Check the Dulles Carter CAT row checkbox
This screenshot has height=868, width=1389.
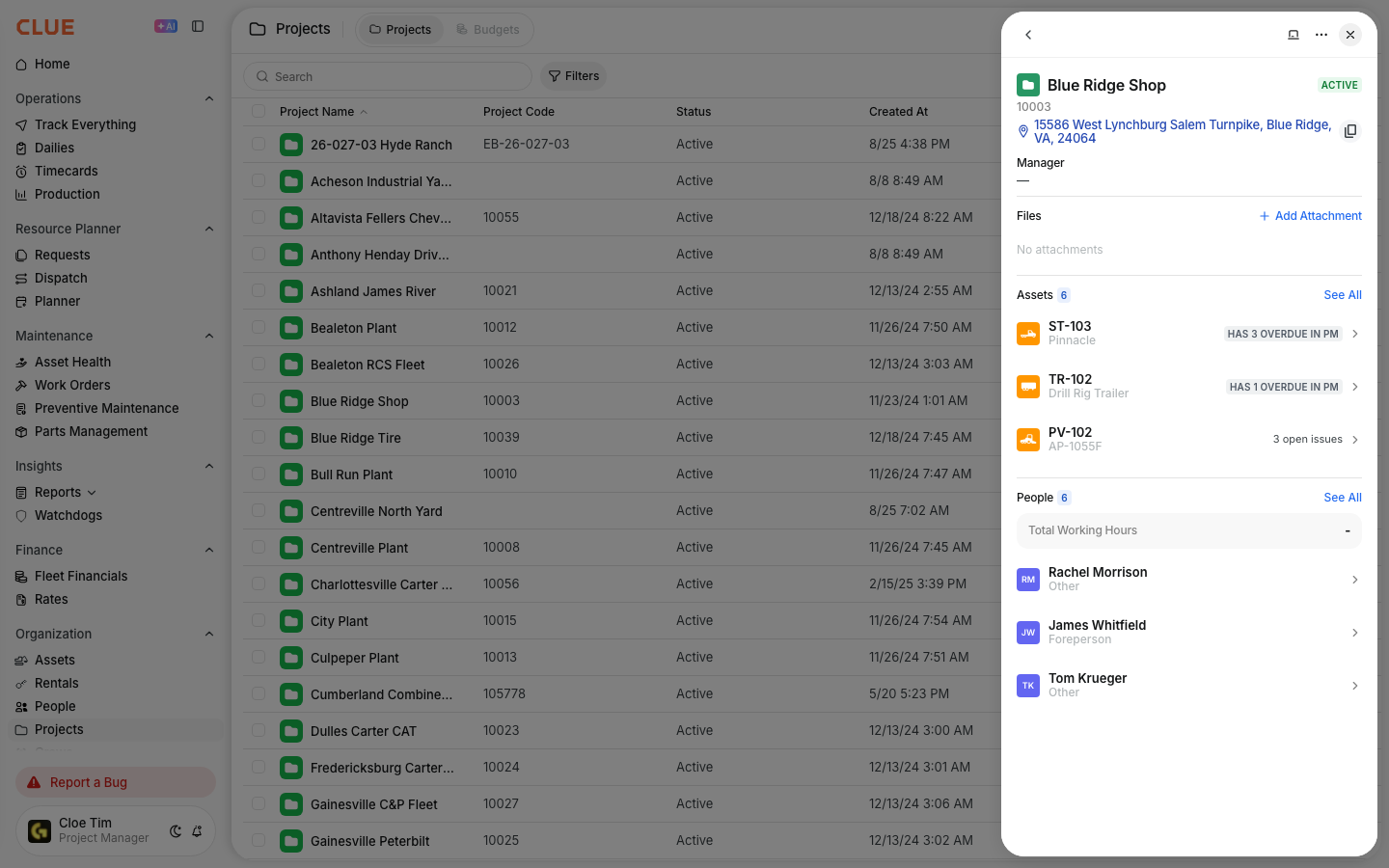(x=259, y=730)
